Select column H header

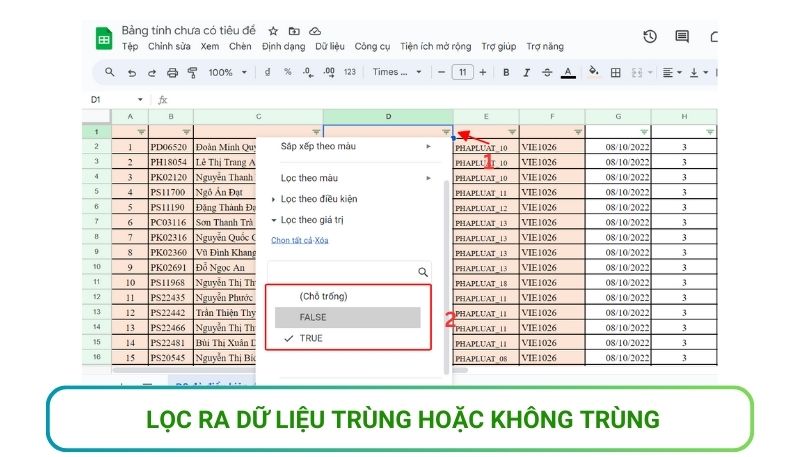click(684, 116)
